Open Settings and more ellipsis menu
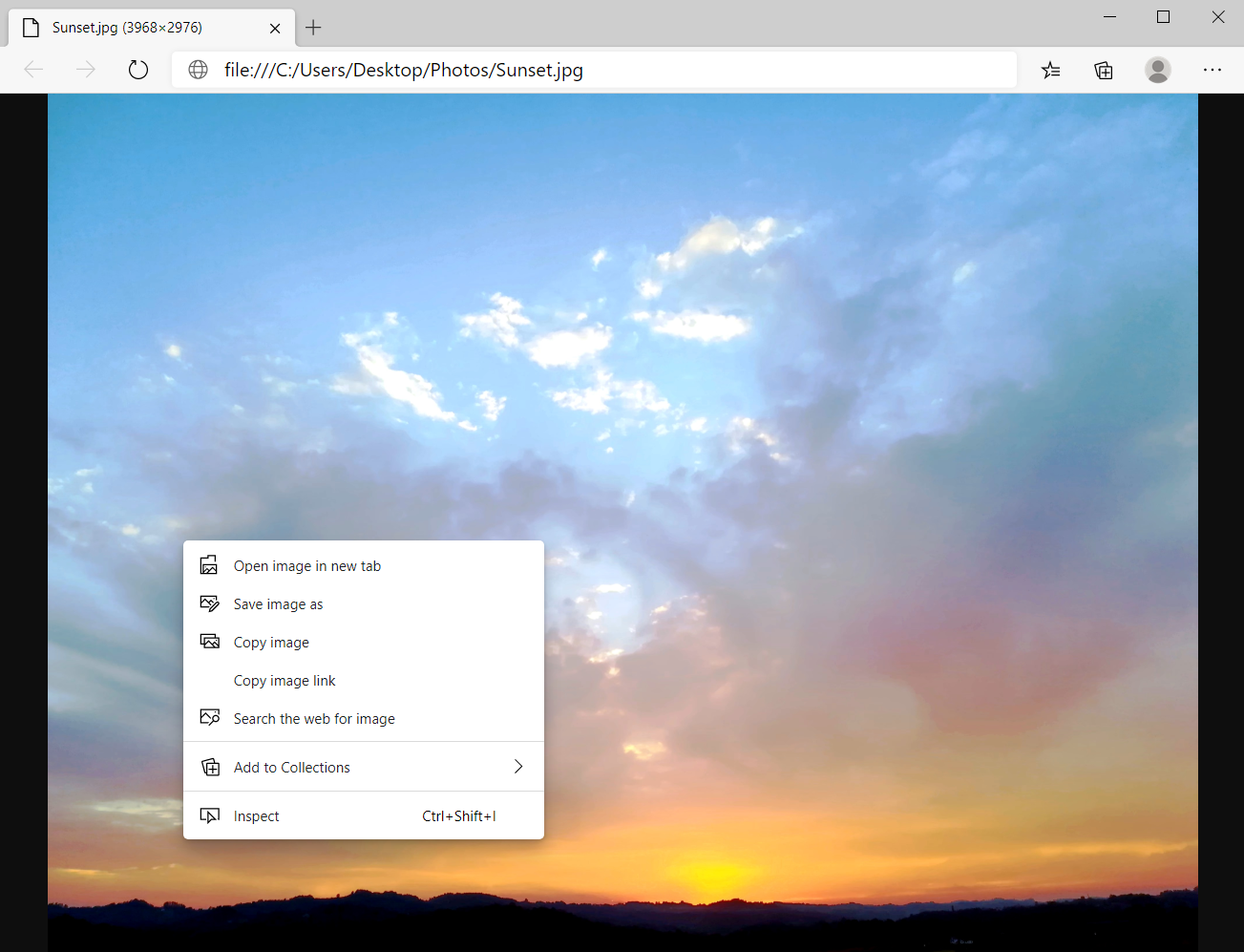 pos(1212,70)
